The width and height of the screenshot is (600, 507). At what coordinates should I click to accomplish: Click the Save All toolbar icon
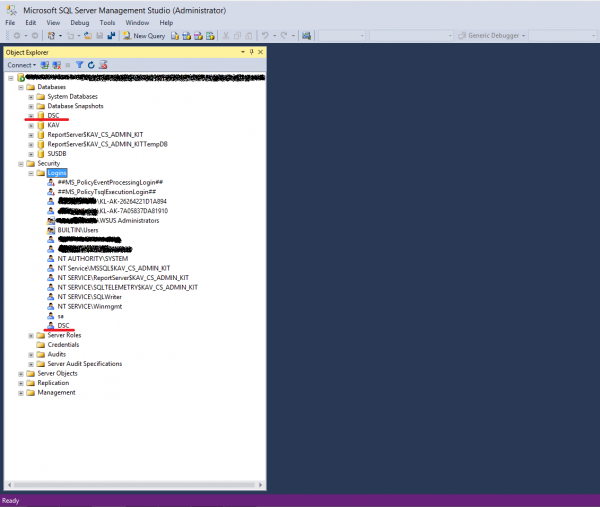[x=111, y=35]
